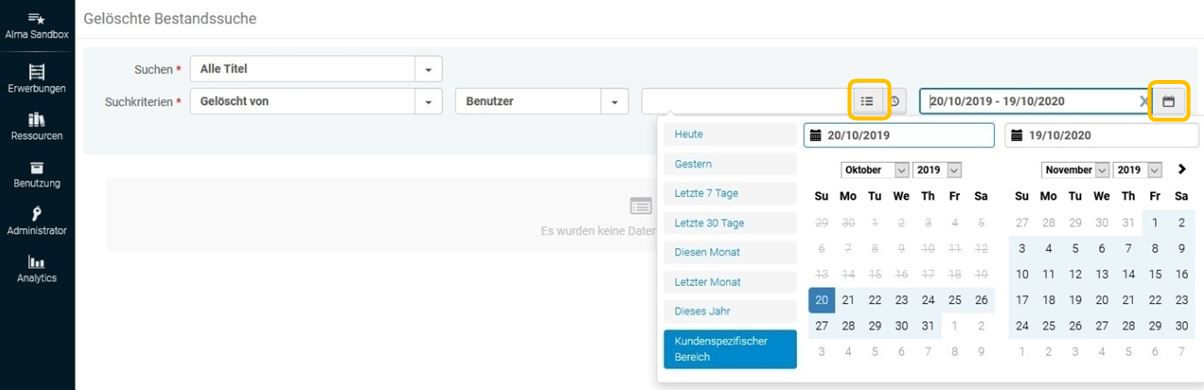Click the Gelöschte Bestandssuche page title
The height and width of the screenshot is (390, 1204).
click(170, 19)
